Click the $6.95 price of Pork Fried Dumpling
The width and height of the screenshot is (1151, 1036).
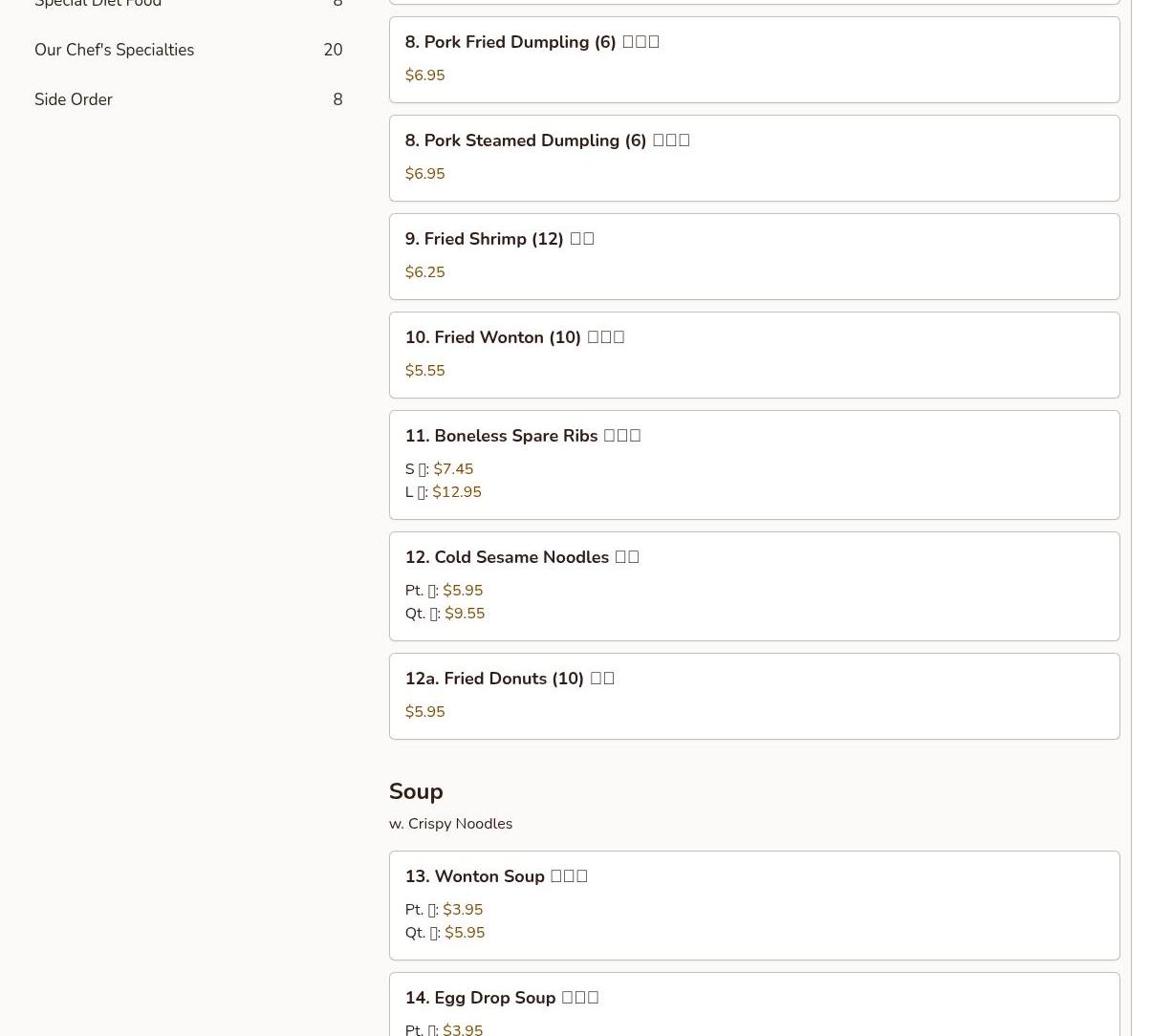[424, 76]
